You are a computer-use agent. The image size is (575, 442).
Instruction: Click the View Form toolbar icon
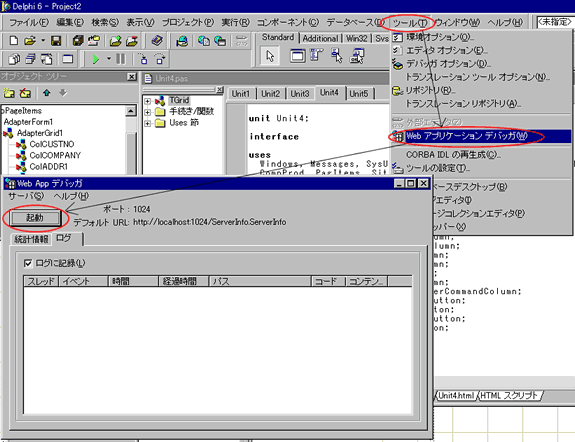pos(30,59)
